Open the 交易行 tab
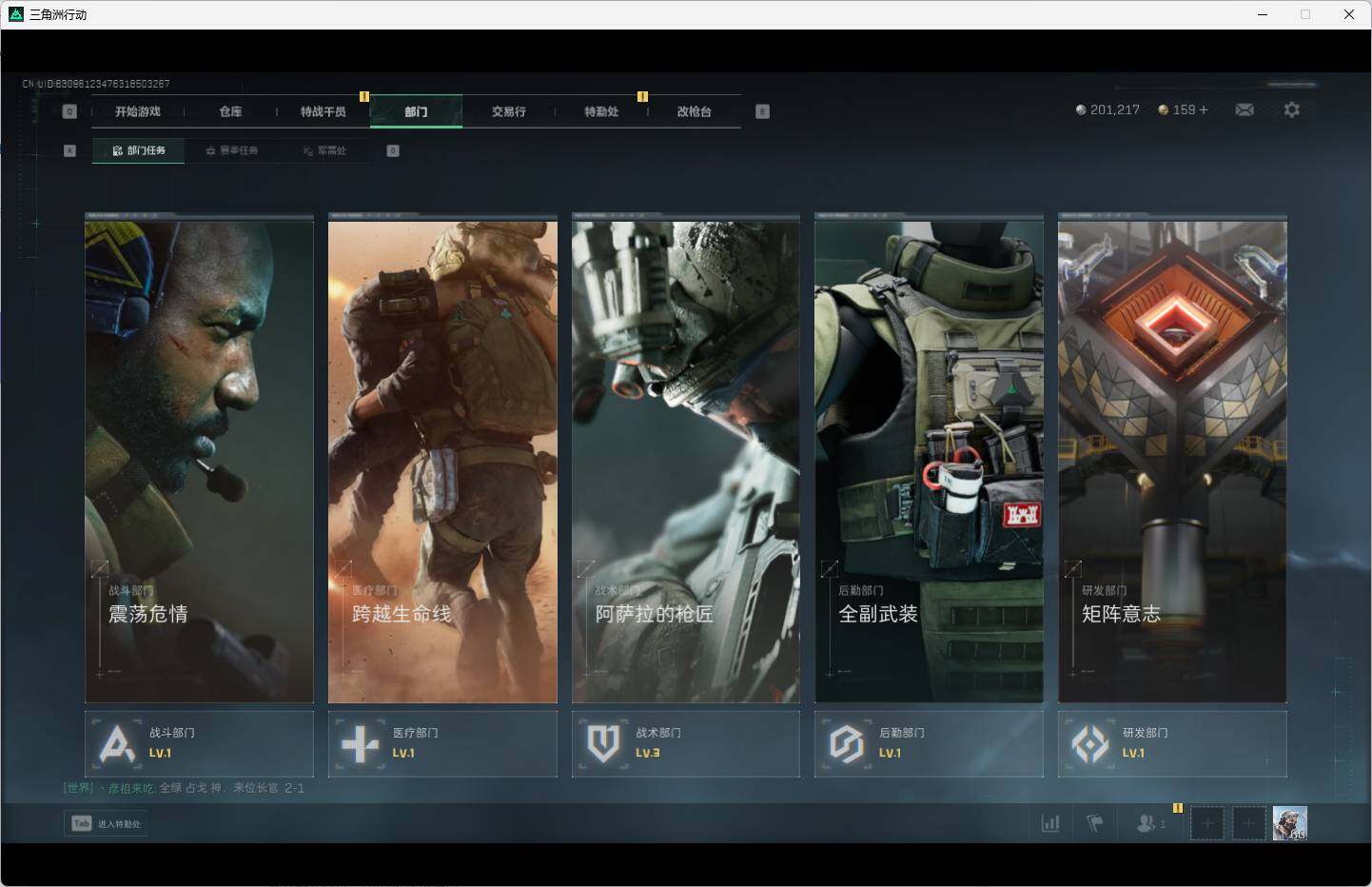Viewport: 1372px width, 887px height. tap(508, 111)
